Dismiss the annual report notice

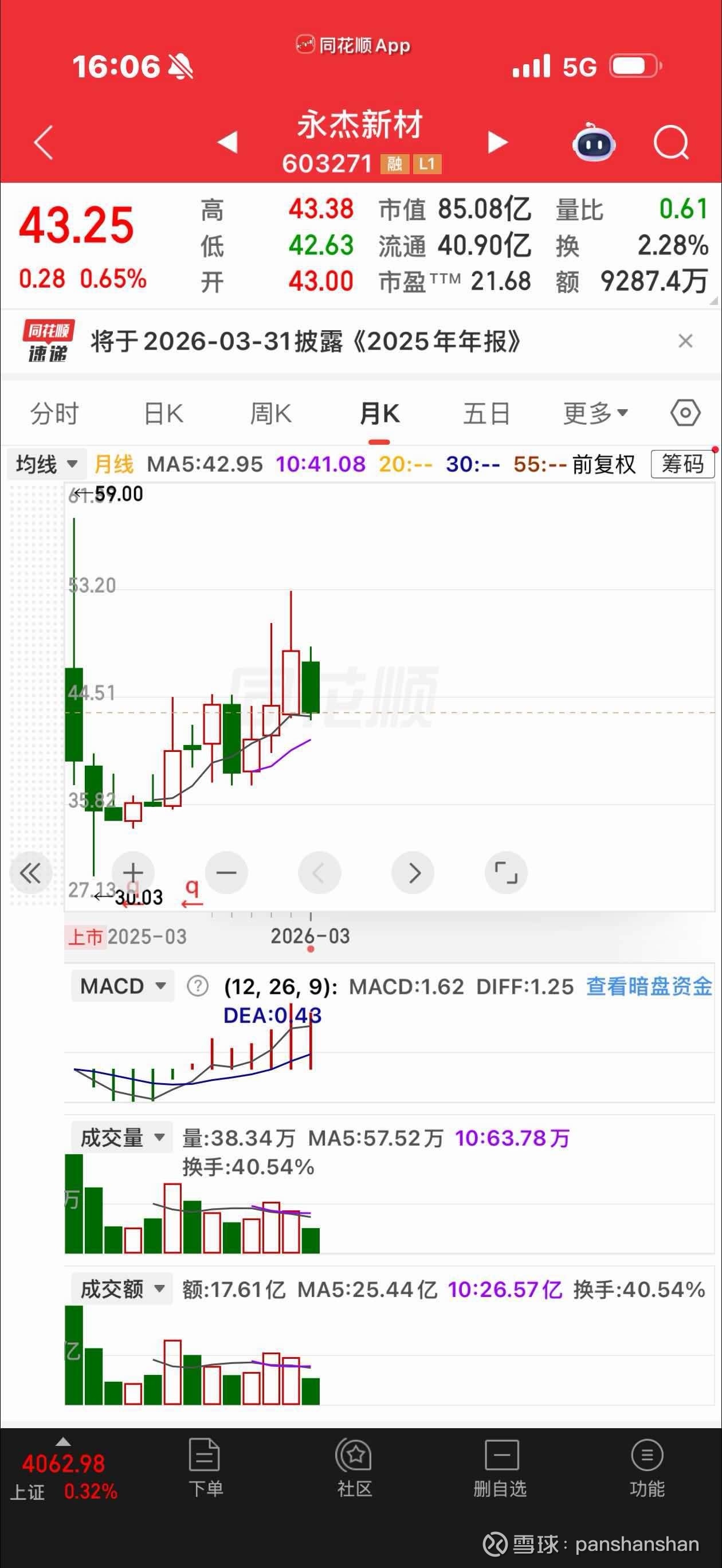click(x=685, y=341)
